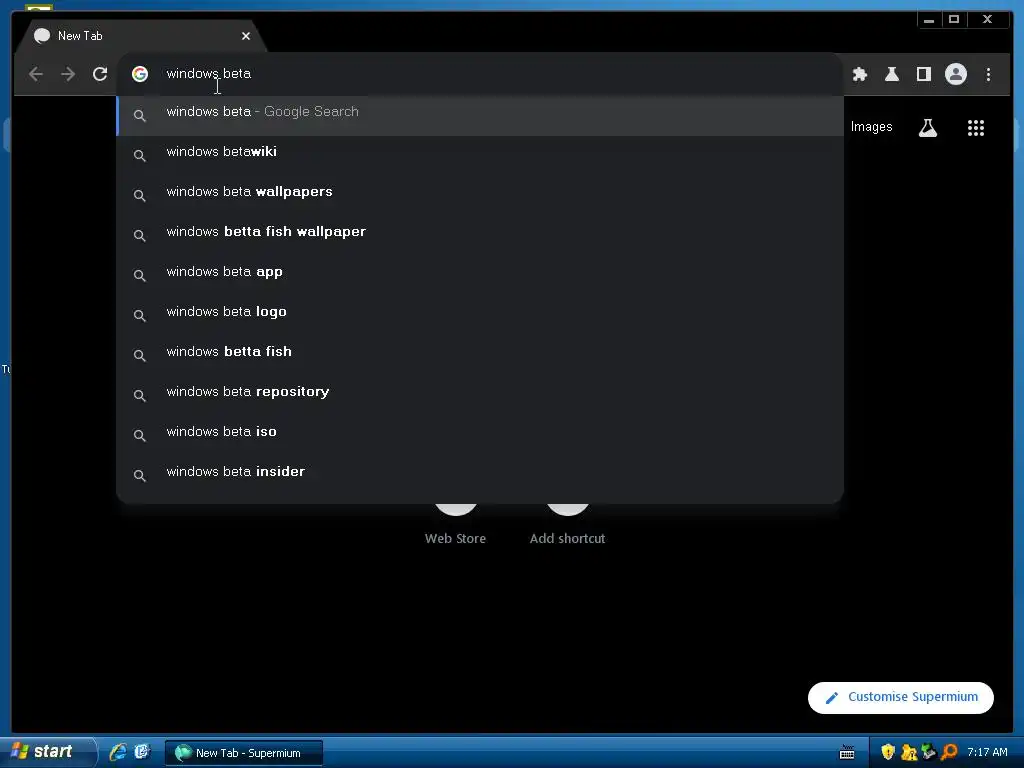Open the Search Labs flask icon on page
1024x768 pixels.
click(928, 127)
